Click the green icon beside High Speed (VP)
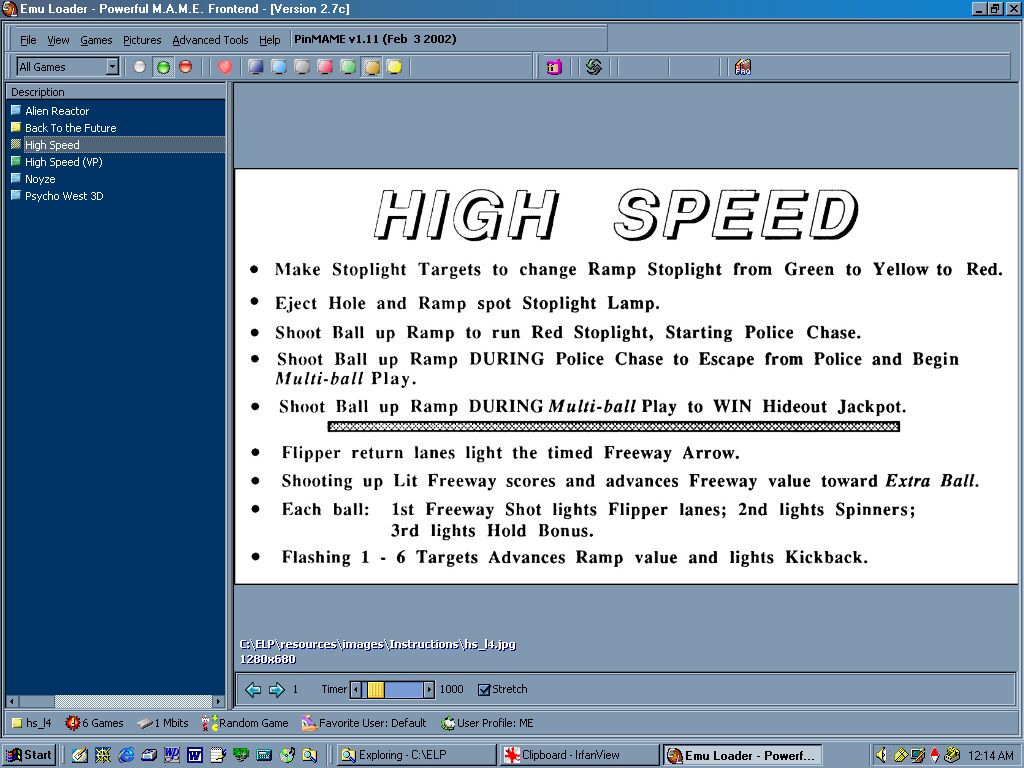 click(16, 161)
